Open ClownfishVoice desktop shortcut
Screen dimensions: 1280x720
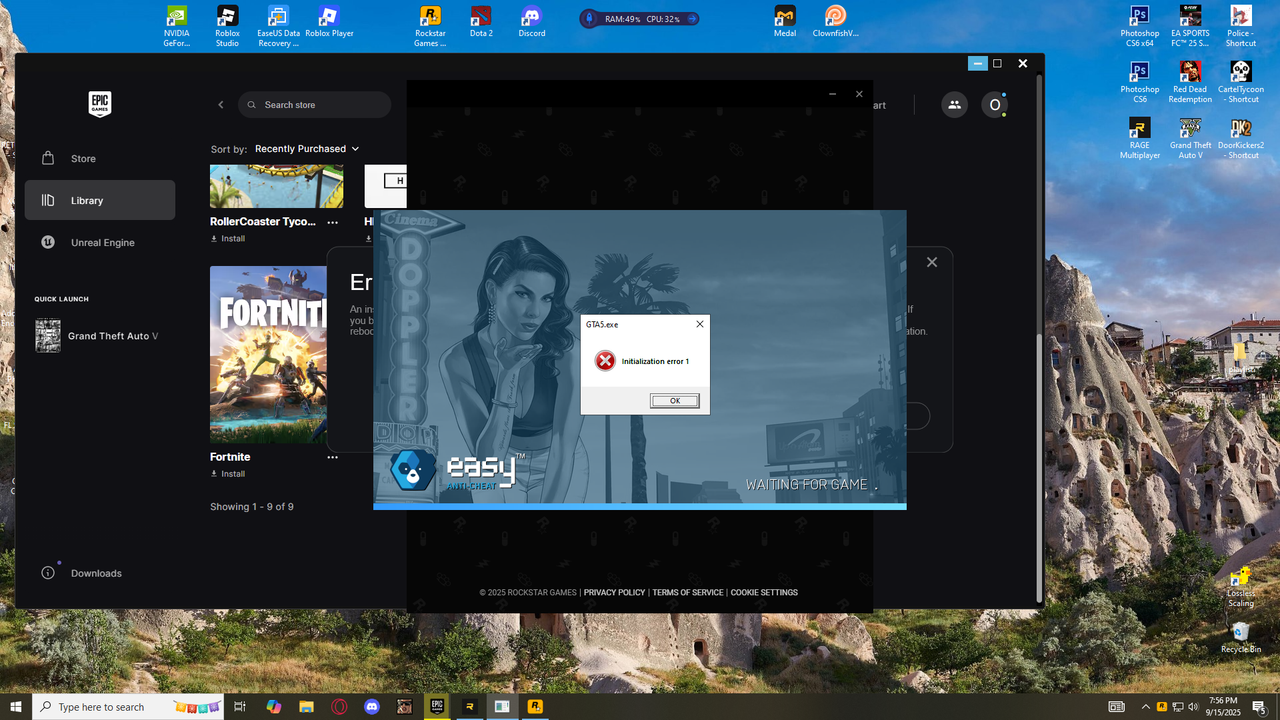coord(836,22)
